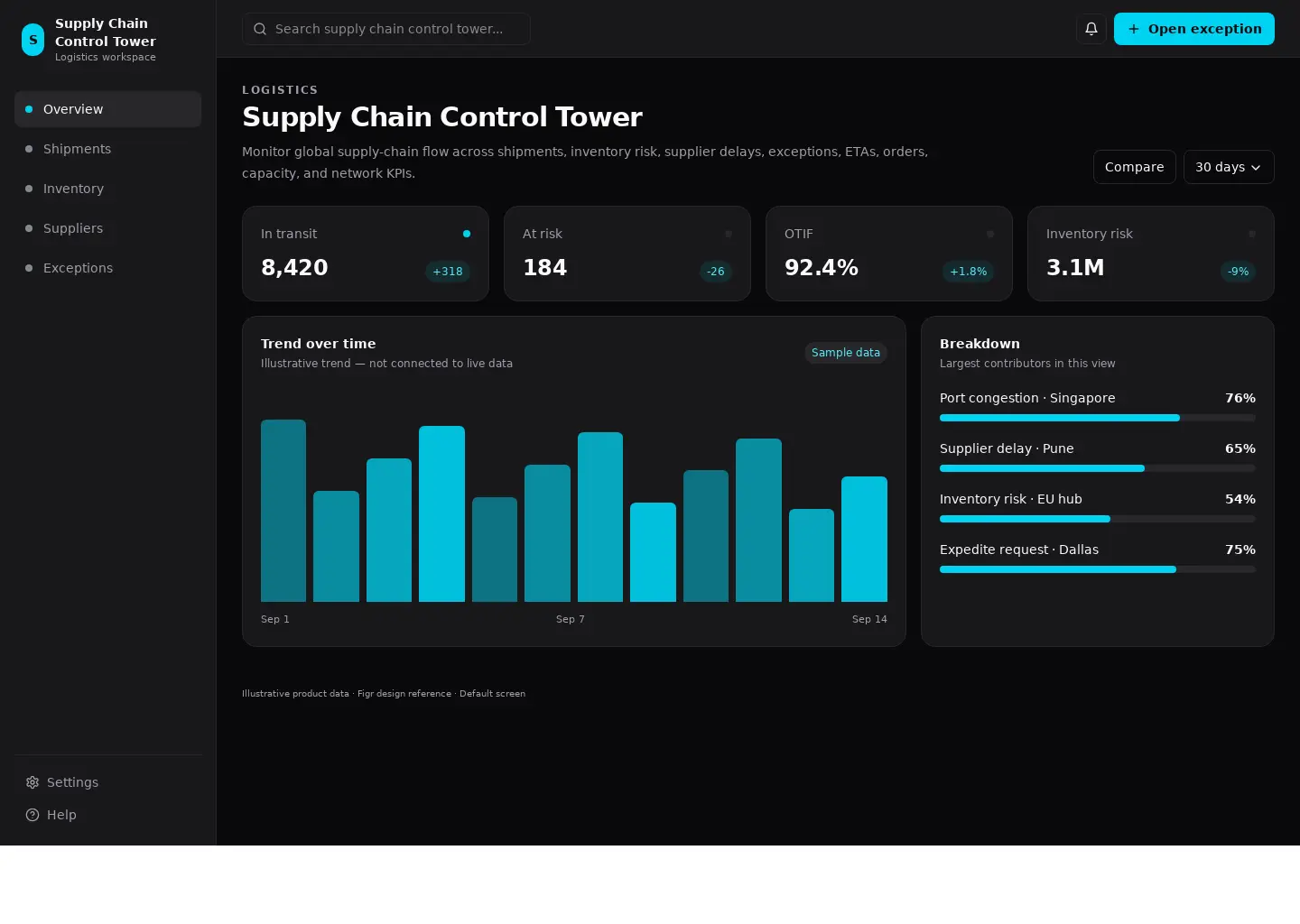The height and width of the screenshot is (924, 1300).
Task: Click the Open exception button
Action: 1194,29
